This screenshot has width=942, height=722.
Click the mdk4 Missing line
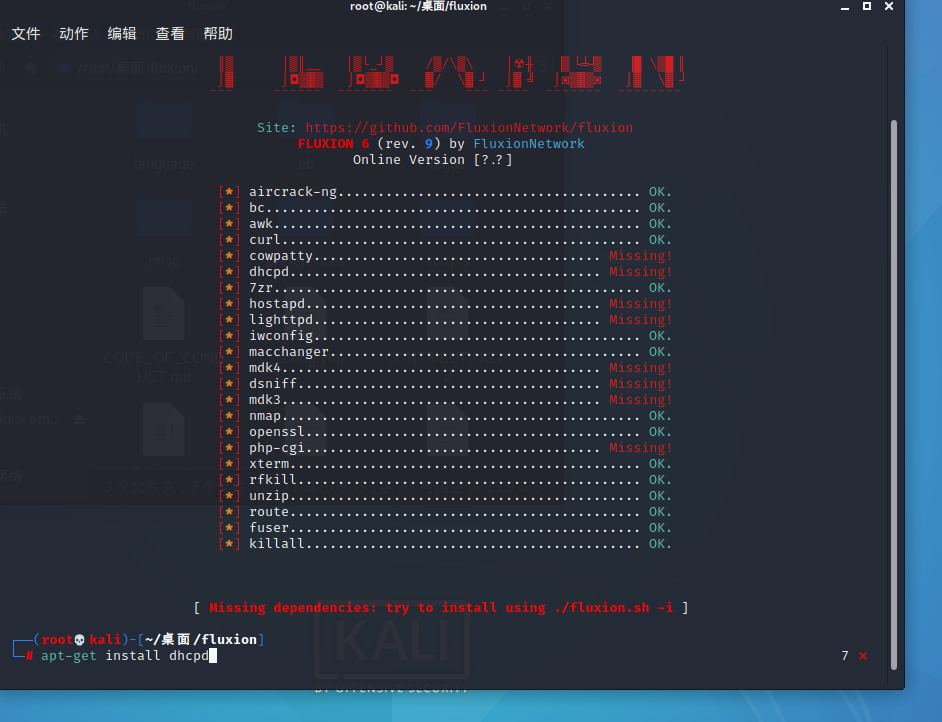[445, 368]
